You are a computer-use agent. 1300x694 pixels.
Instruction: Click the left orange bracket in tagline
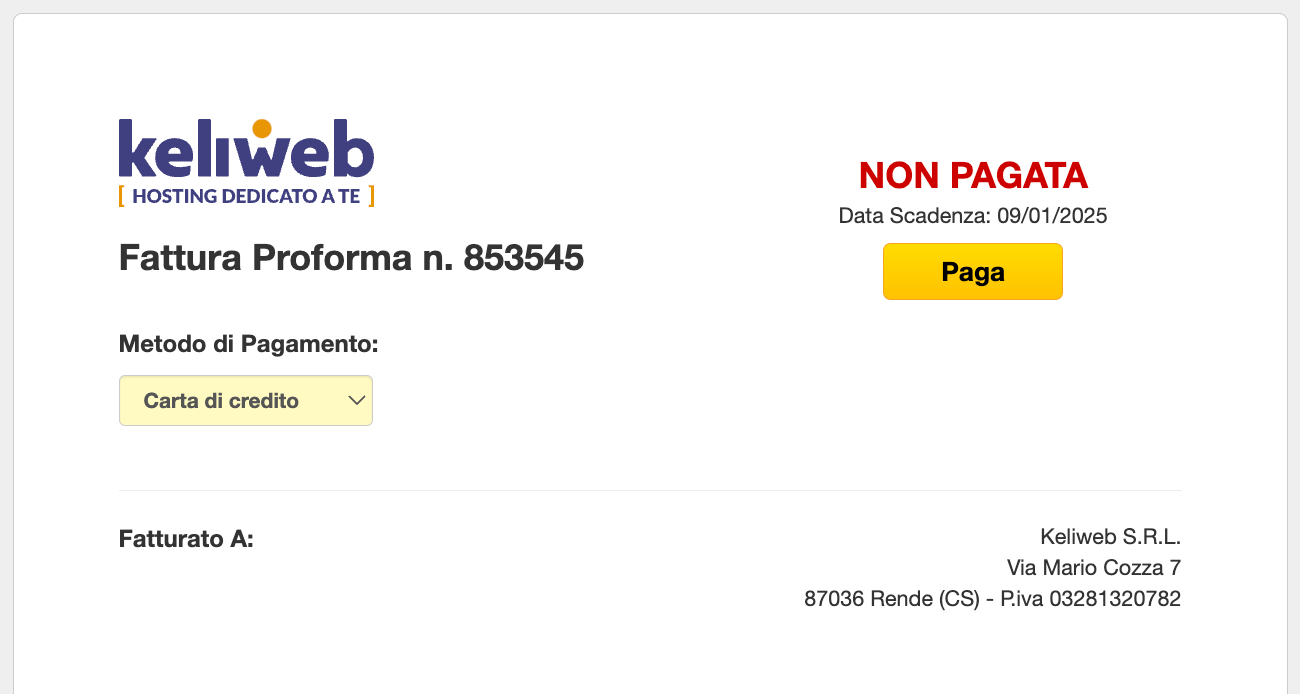click(121, 196)
